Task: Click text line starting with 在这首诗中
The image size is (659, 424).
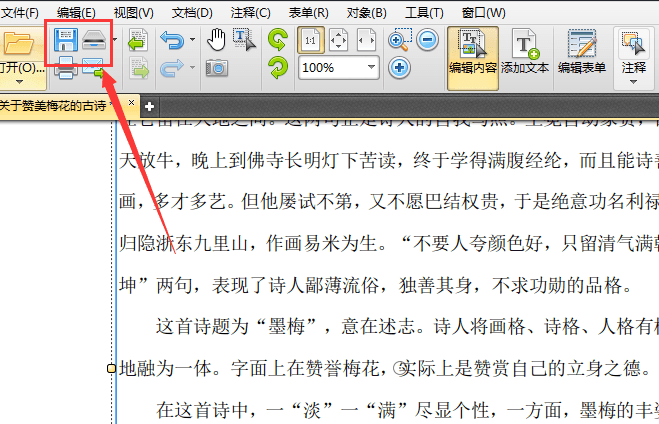Action: click(407, 410)
